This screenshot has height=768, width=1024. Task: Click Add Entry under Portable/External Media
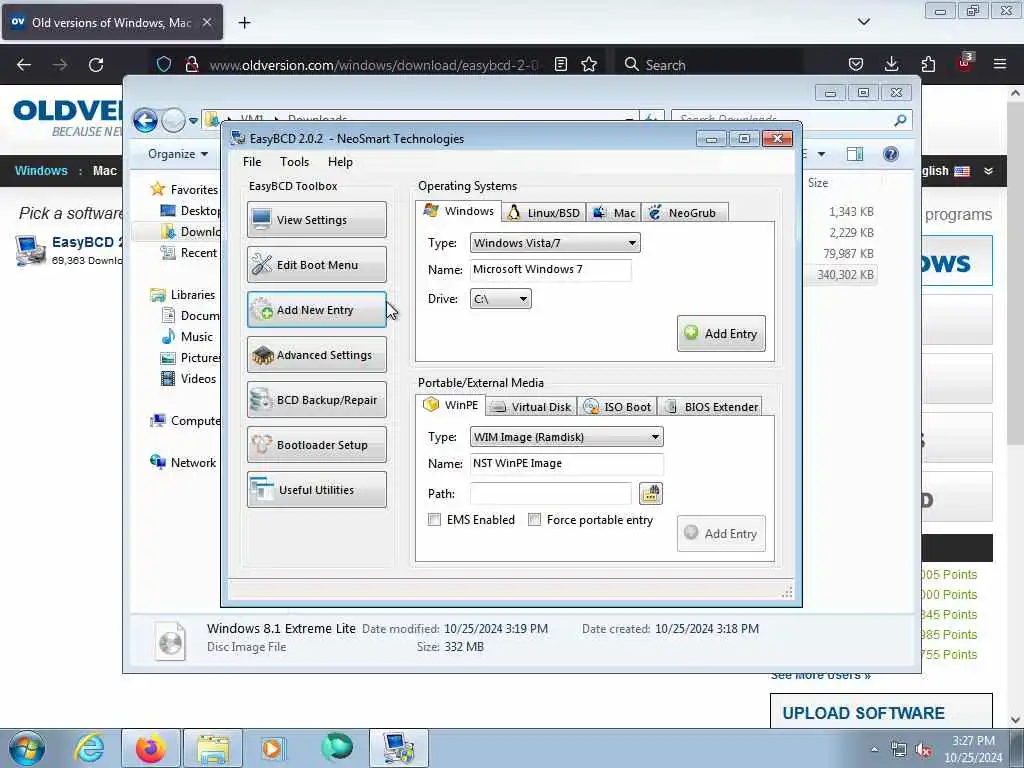[721, 534]
